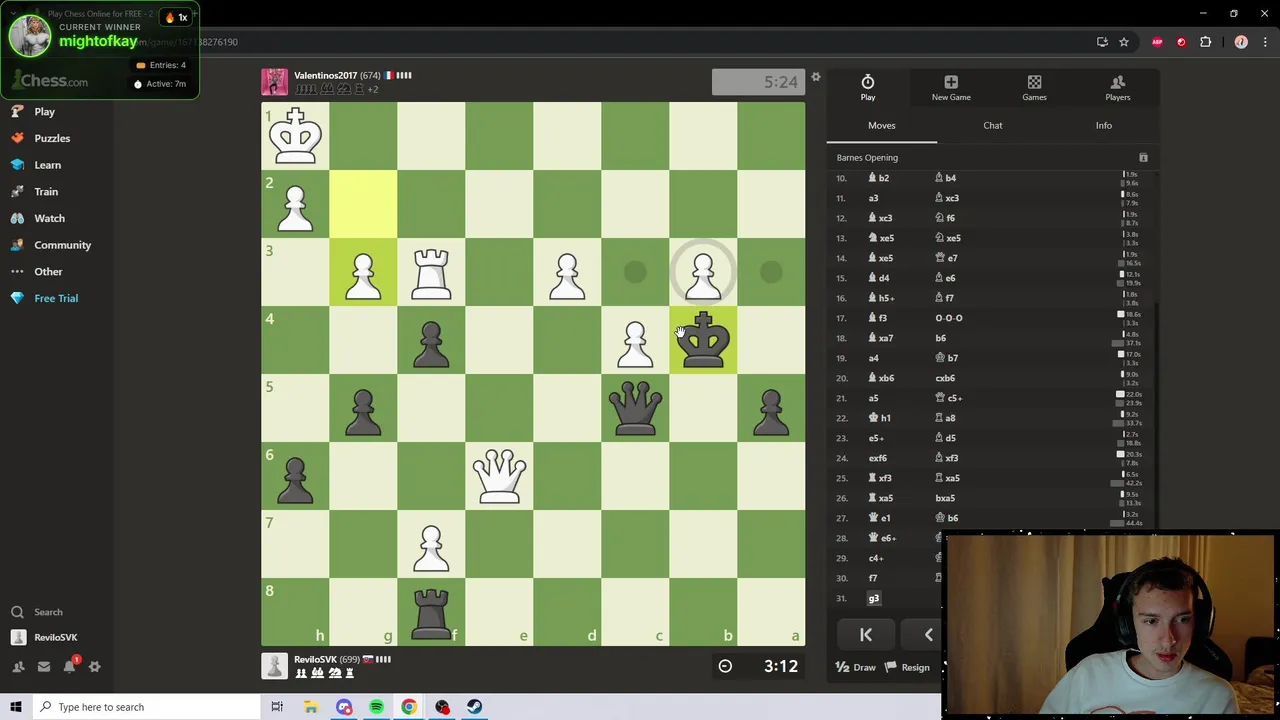
Task: Open OBS recording app on taskbar
Action: tap(442, 707)
